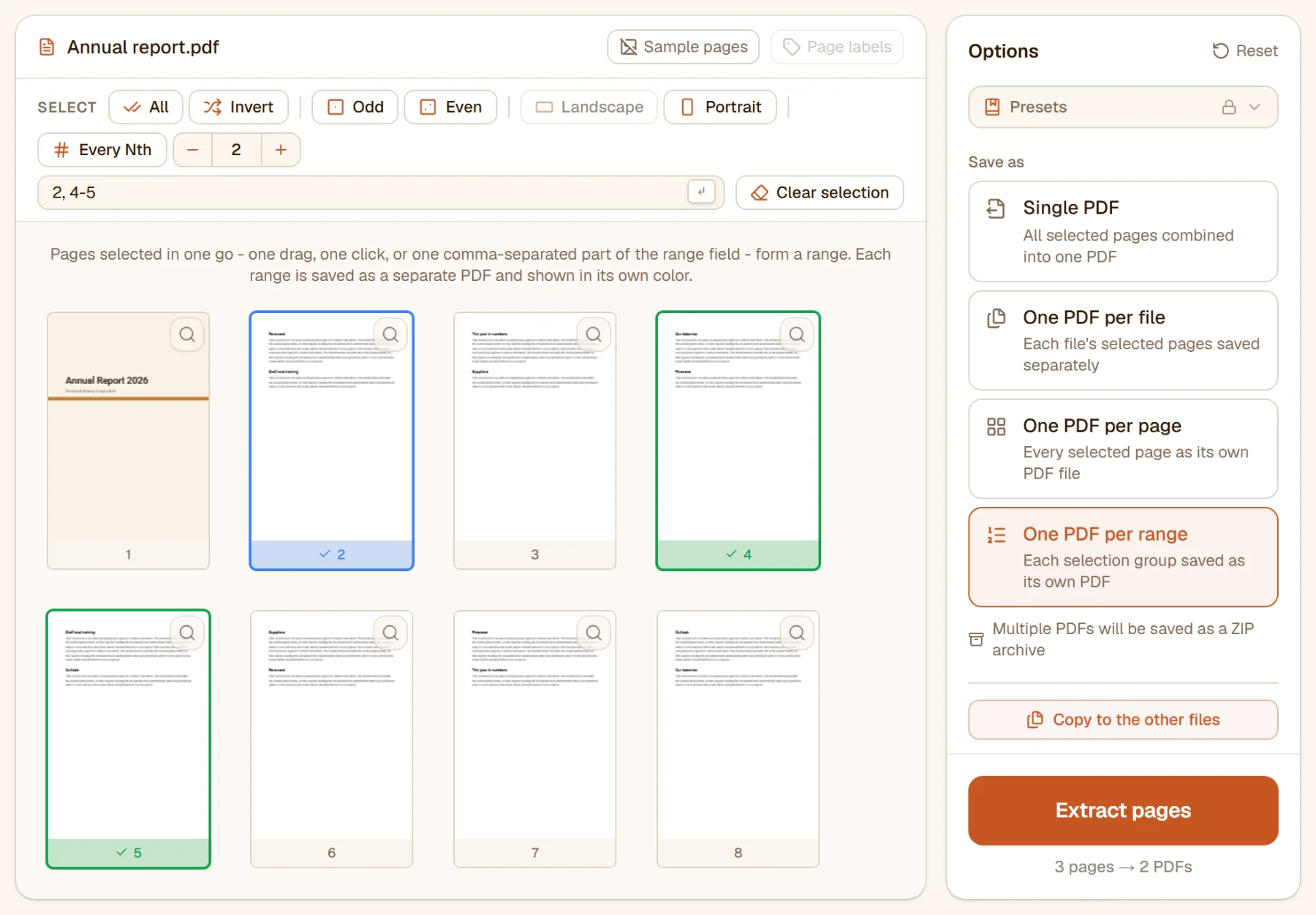Decrease the Every Nth value with minus
Viewport: 1316px width, 915px height.
(x=193, y=150)
